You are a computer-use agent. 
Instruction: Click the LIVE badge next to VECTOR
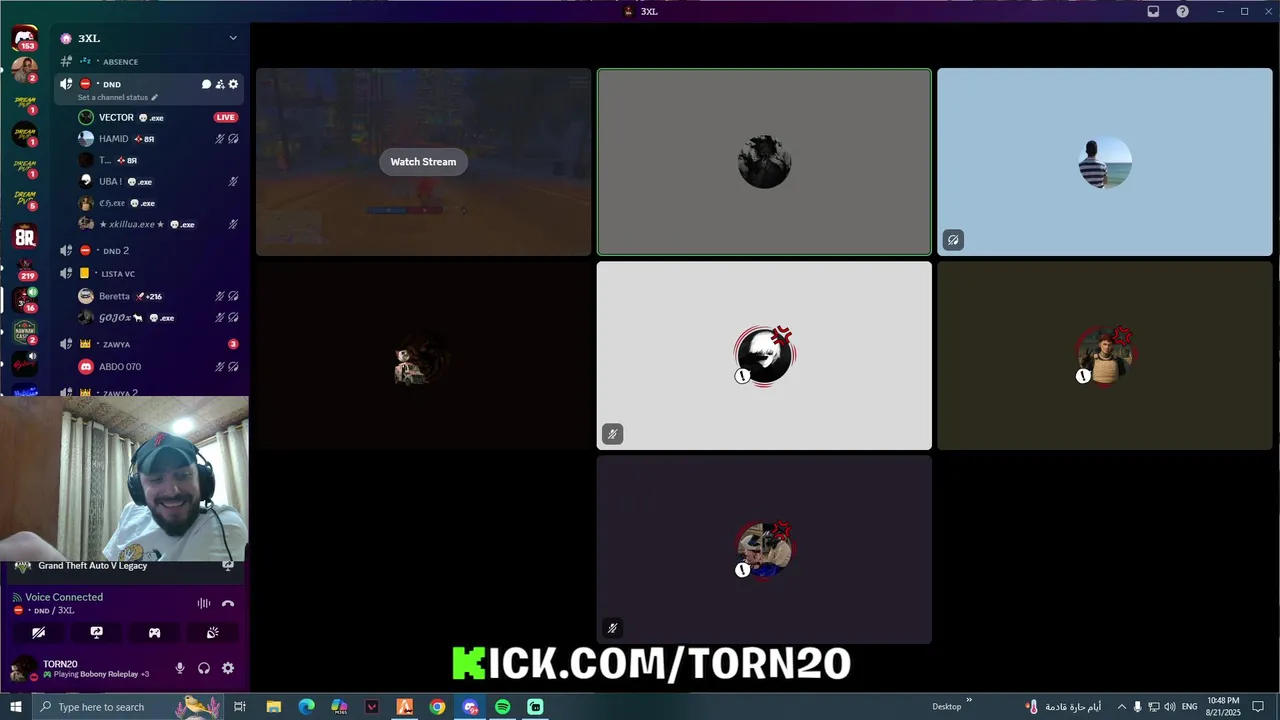point(226,117)
